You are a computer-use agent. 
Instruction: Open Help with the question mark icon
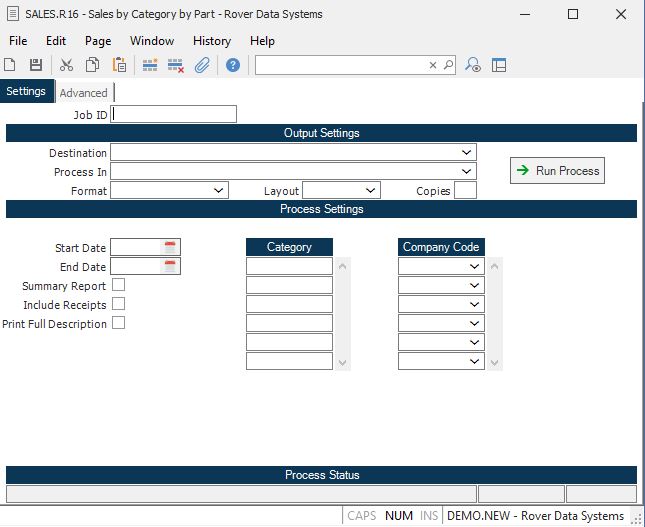point(233,65)
